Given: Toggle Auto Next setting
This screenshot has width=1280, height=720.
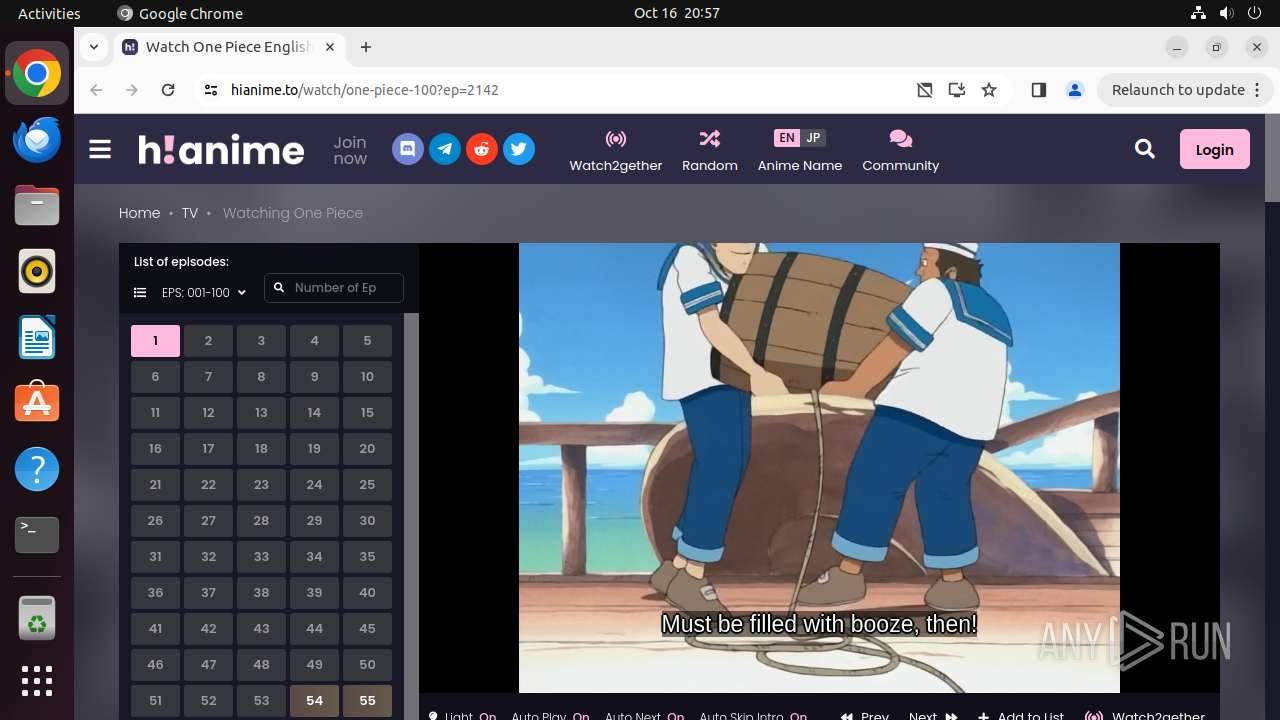Looking at the screenshot, I should (645, 716).
